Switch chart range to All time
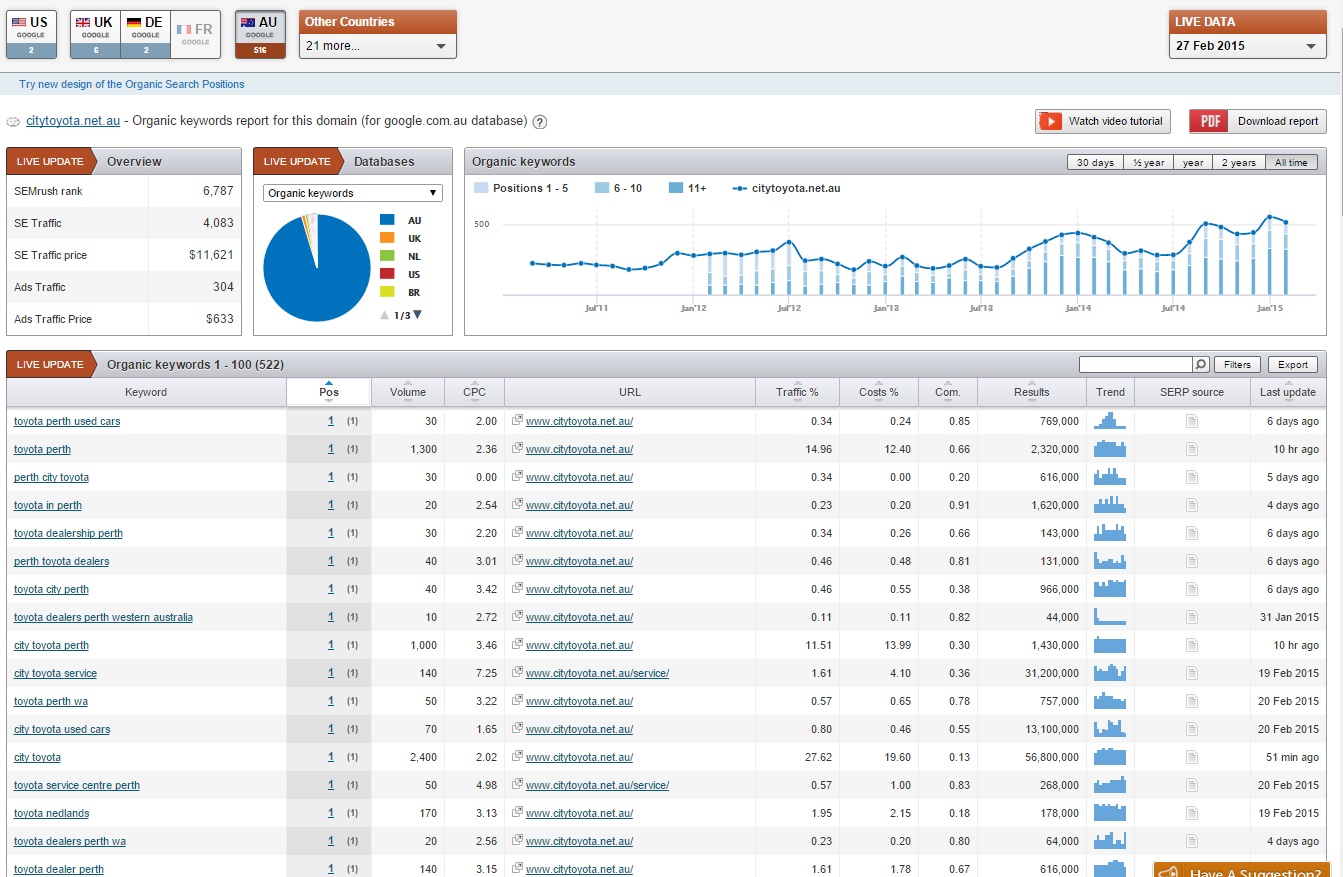This screenshot has width=1343, height=877. click(1291, 163)
